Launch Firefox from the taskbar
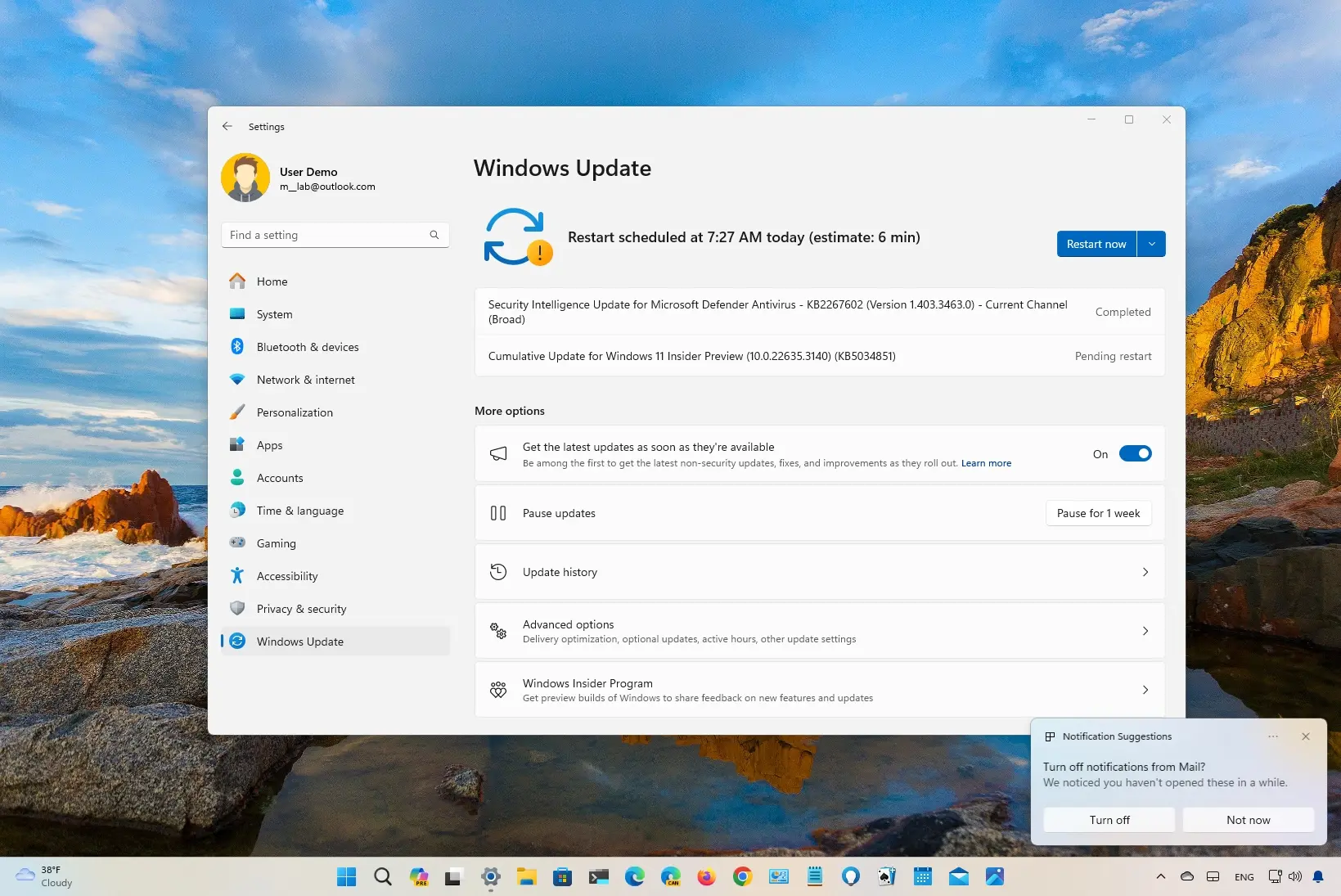1341x896 pixels. coord(706,876)
